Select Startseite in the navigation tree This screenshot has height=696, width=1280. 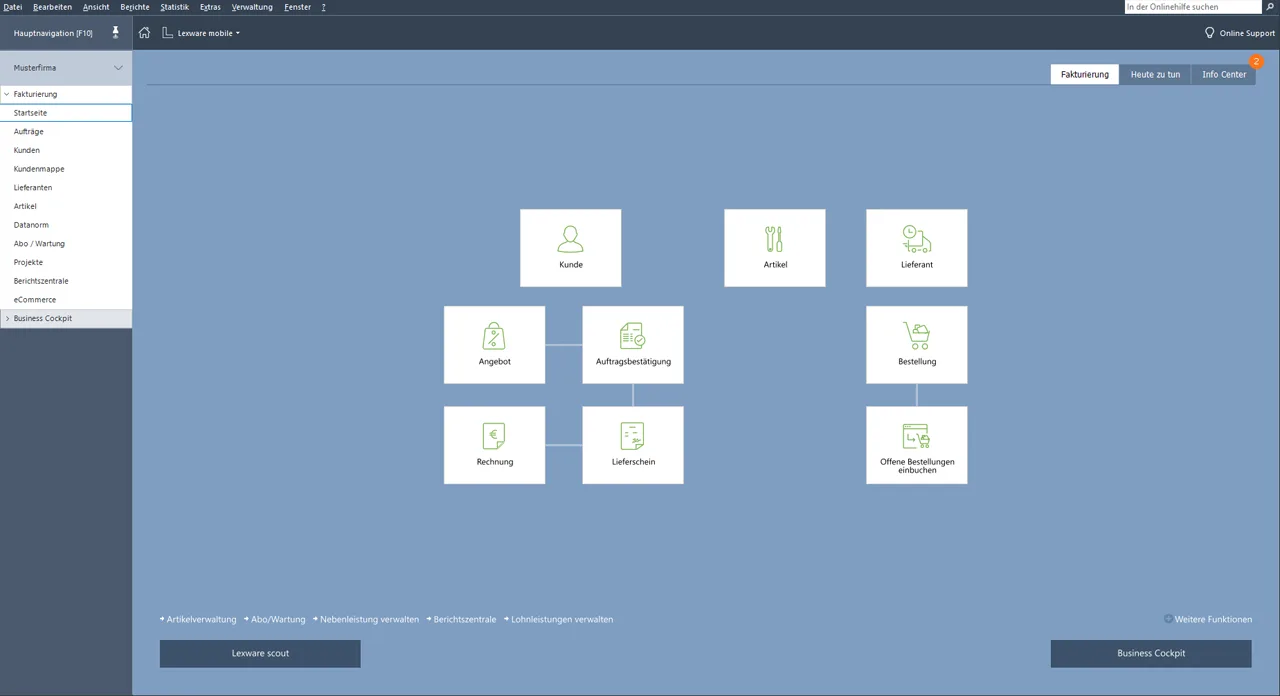point(66,113)
